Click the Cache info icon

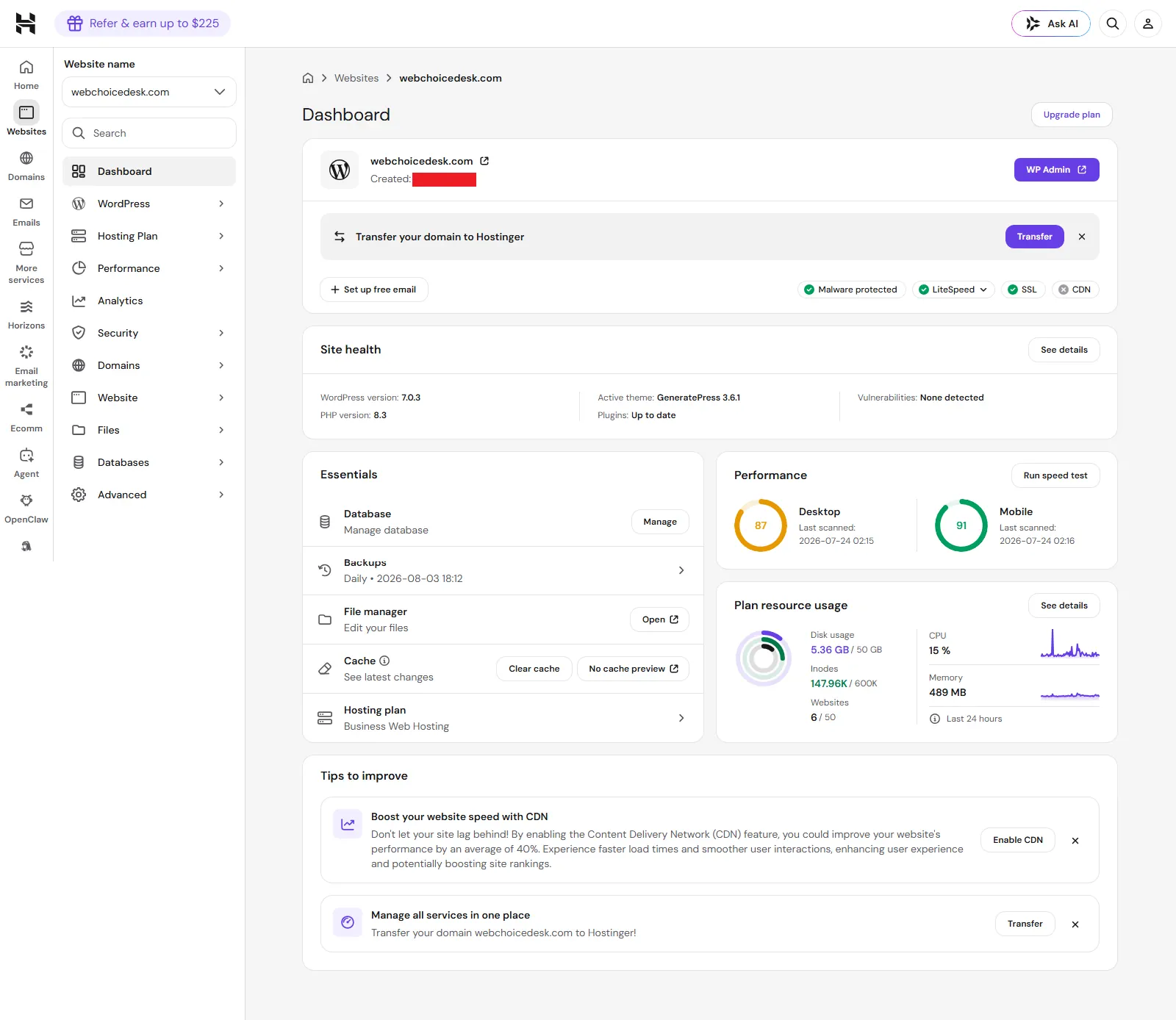384,661
